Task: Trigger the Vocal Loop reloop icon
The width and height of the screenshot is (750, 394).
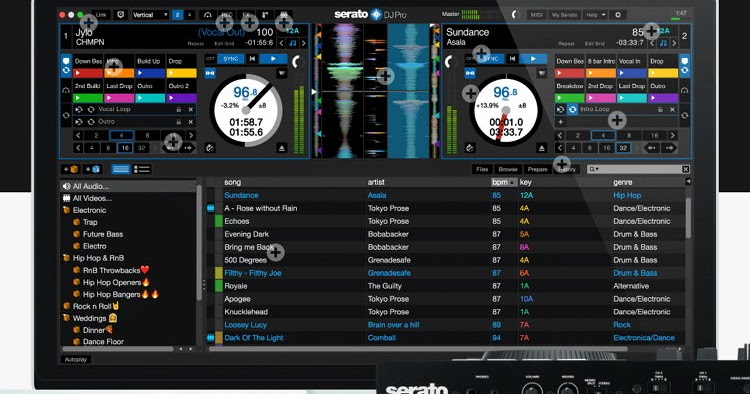Action: (x=79, y=109)
